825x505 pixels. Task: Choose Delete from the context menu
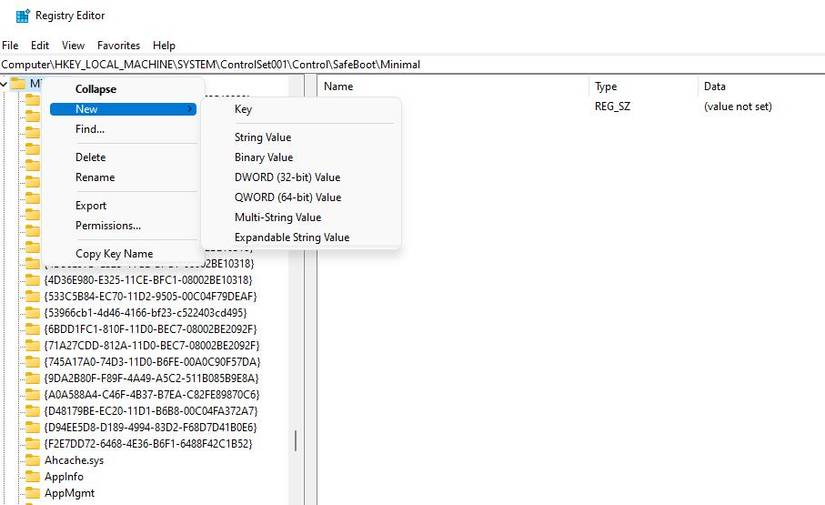[90, 157]
